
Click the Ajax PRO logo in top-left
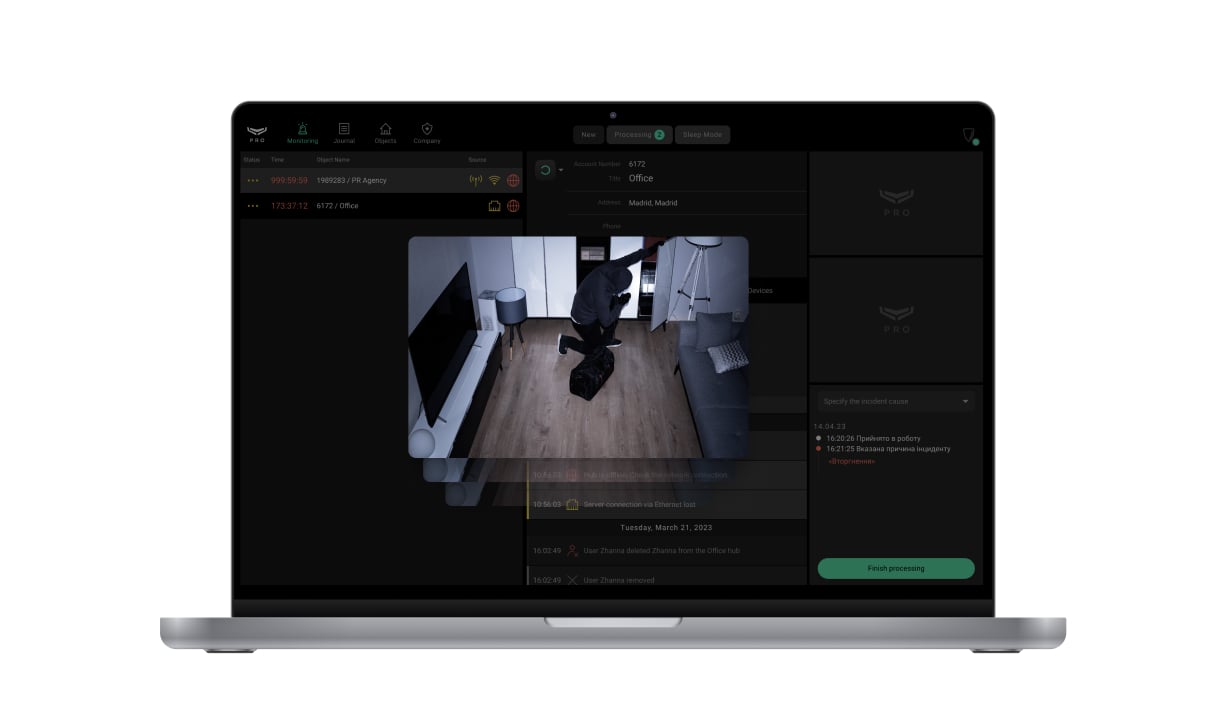tap(257, 133)
